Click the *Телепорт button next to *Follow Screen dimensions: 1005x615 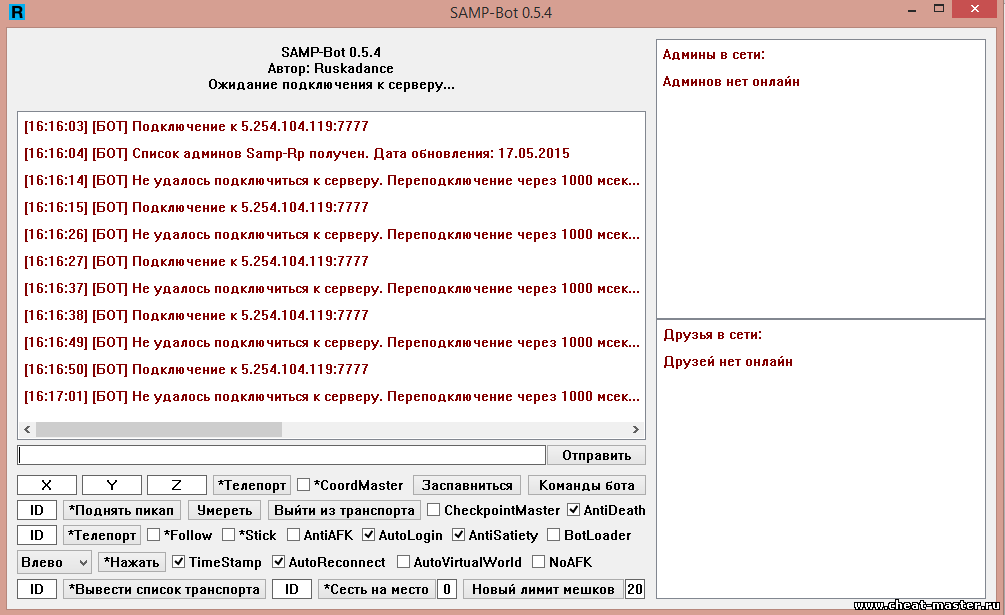point(103,535)
